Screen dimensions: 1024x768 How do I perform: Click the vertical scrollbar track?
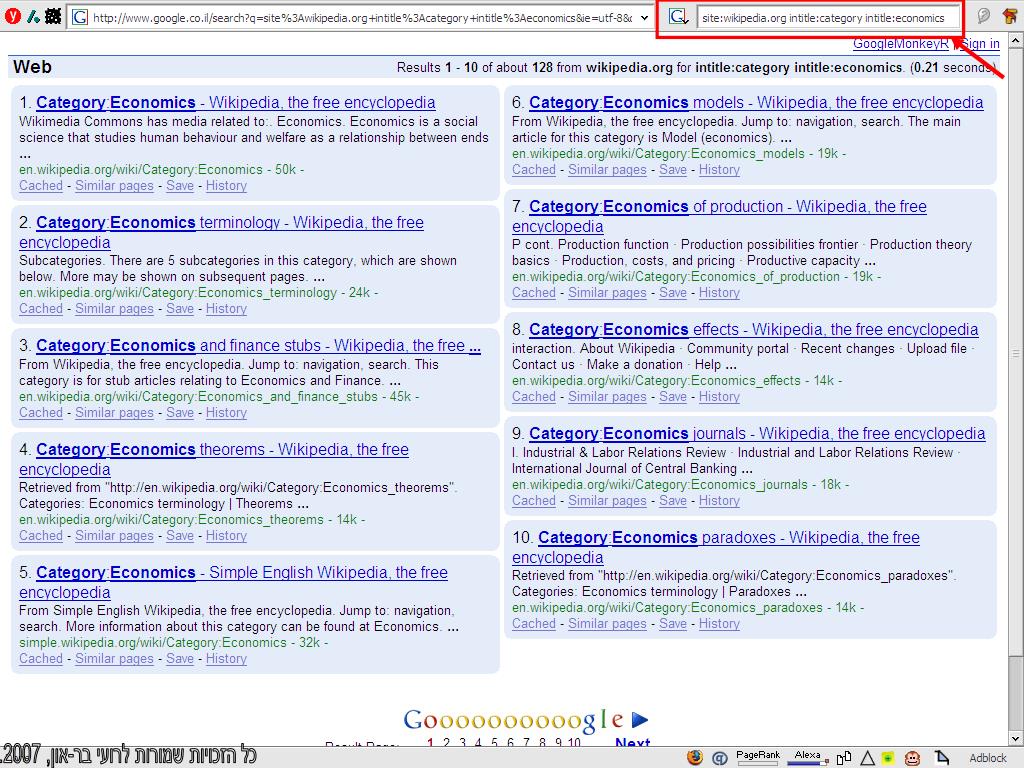[x=1016, y=389]
